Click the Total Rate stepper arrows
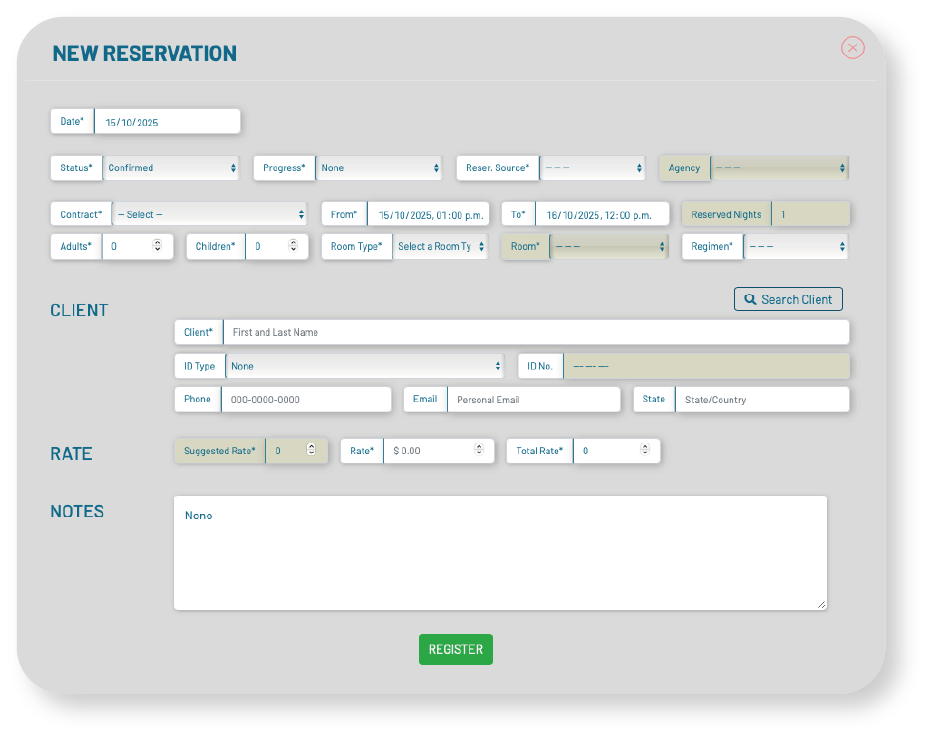Screen dimensions: 930x738 tap(645, 451)
